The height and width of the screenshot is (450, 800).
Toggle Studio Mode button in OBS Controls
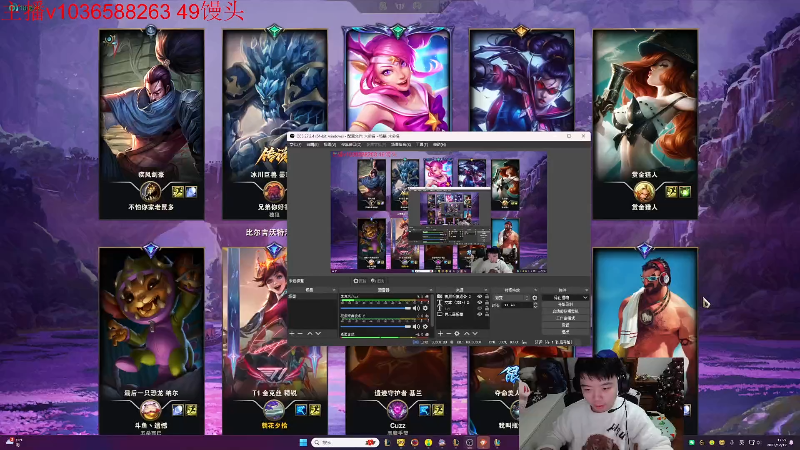566,318
